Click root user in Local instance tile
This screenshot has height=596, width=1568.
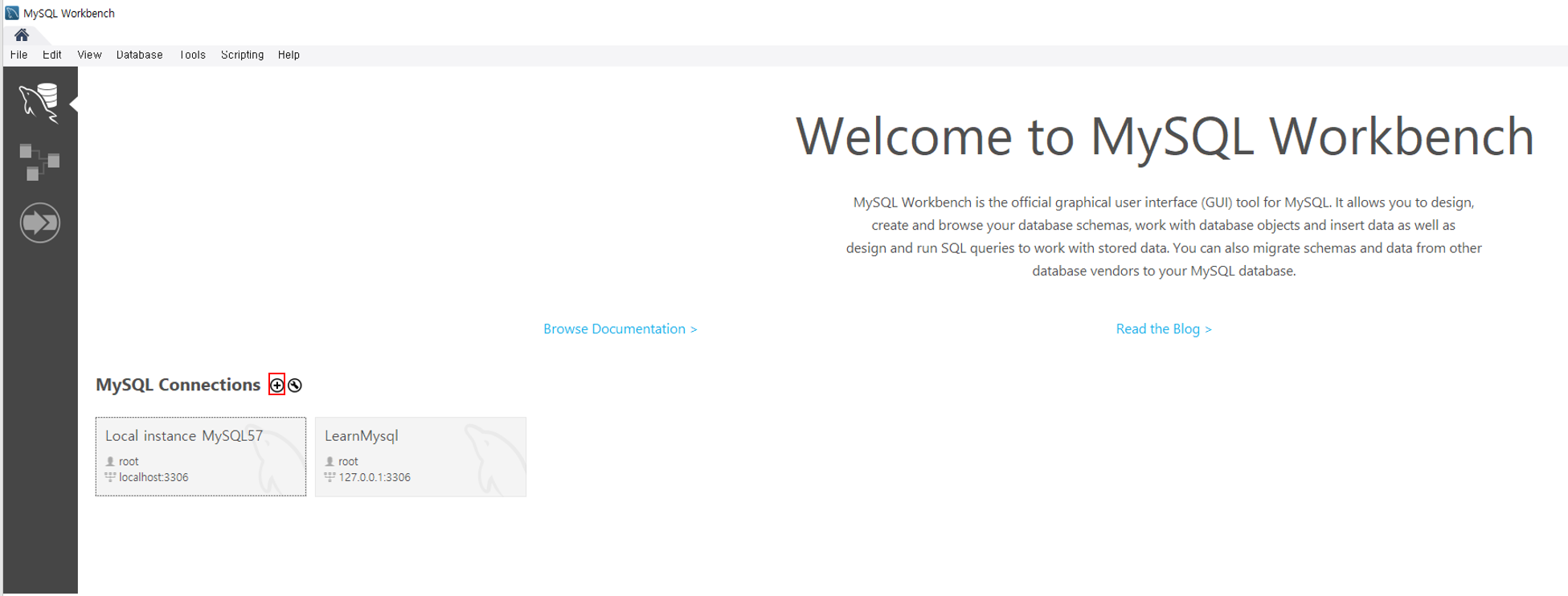[x=129, y=461]
